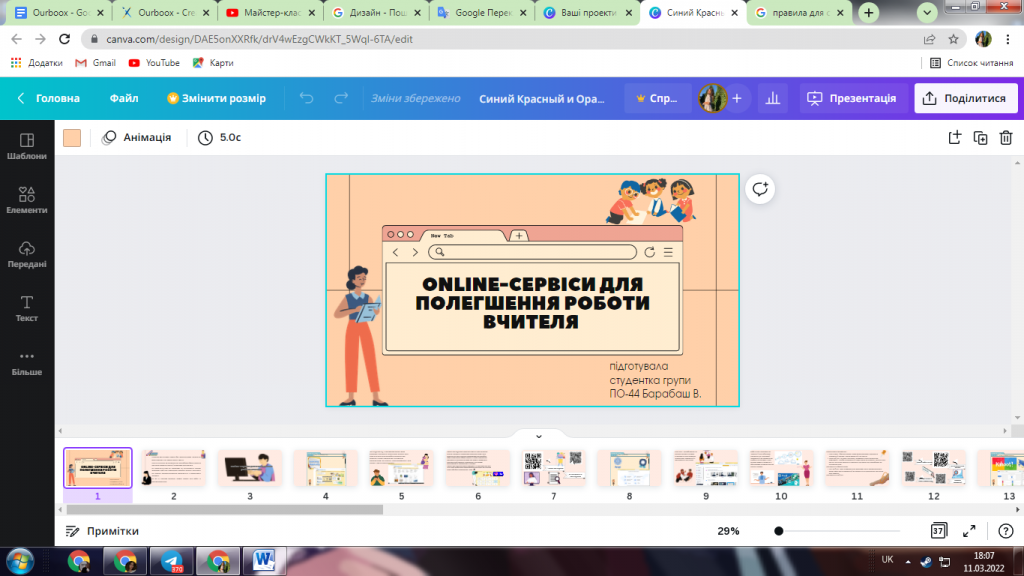Click the Поділитися share button
Screen dimensions: 1024x576
965,98
